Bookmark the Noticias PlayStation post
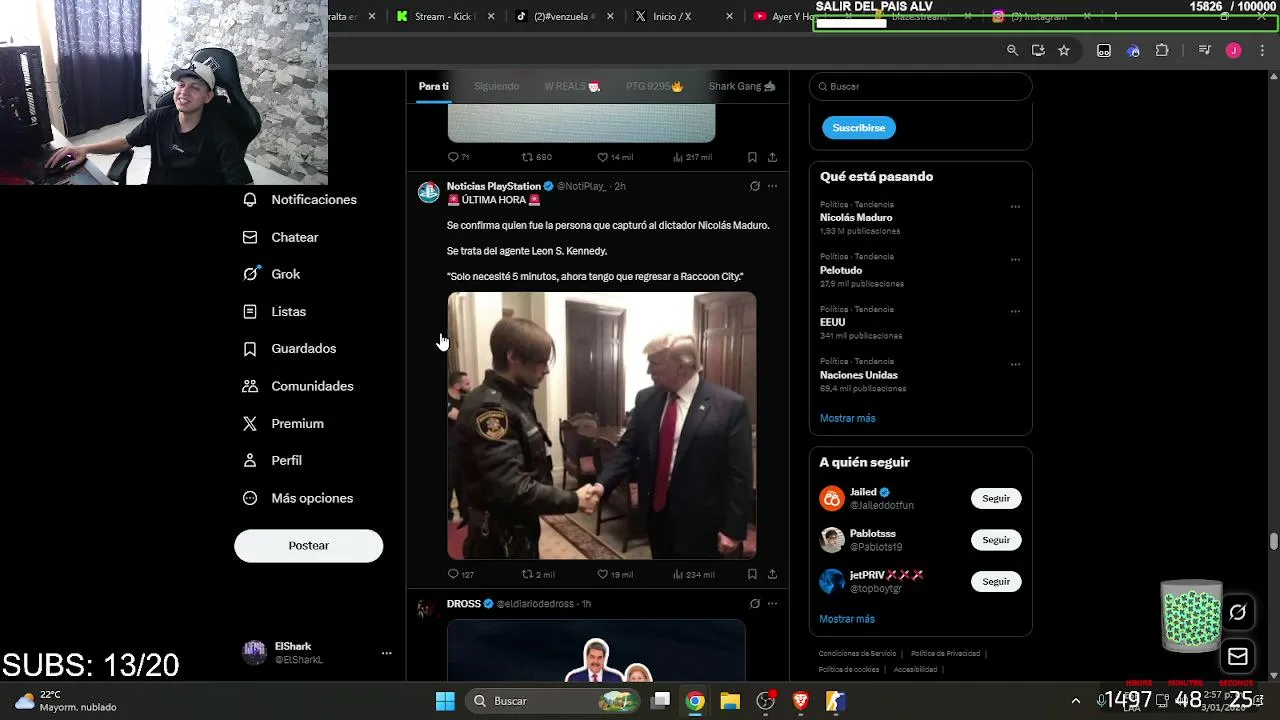This screenshot has width=1280, height=720. click(x=752, y=574)
